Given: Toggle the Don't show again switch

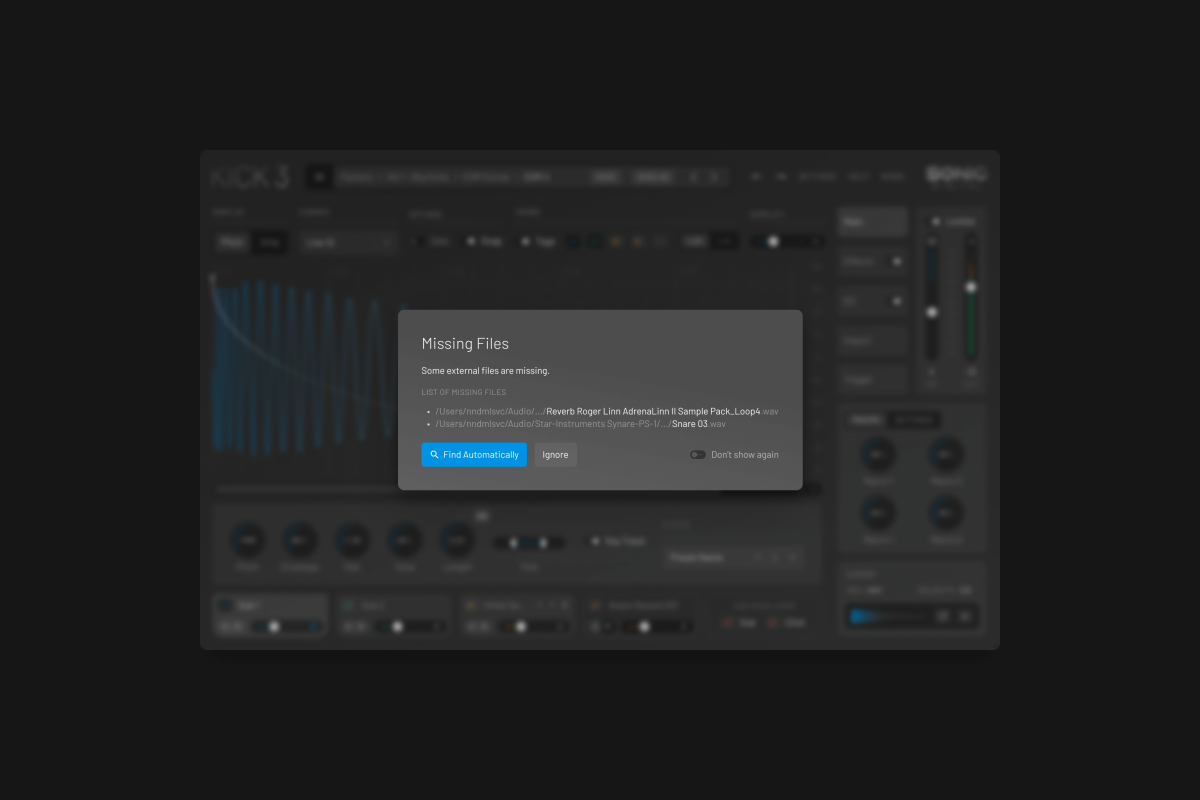Looking at the screenshot, I should pyautogui.click(x=698, y=455).
